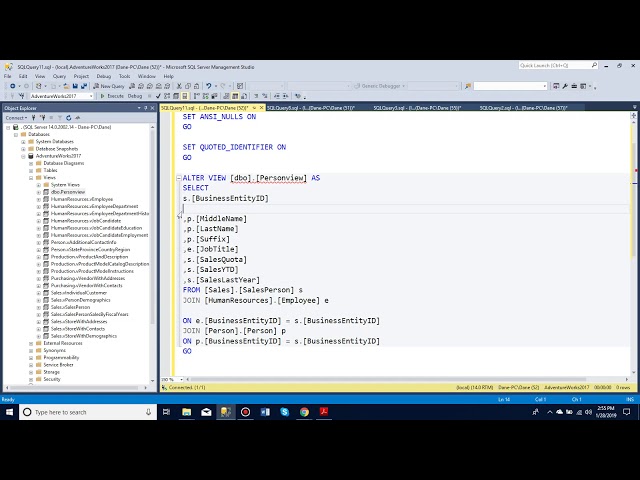The height and width of the screenshot is (480, 640).
Task: Open File Explorer from the taskbar
Action: [x=187, y=412]
